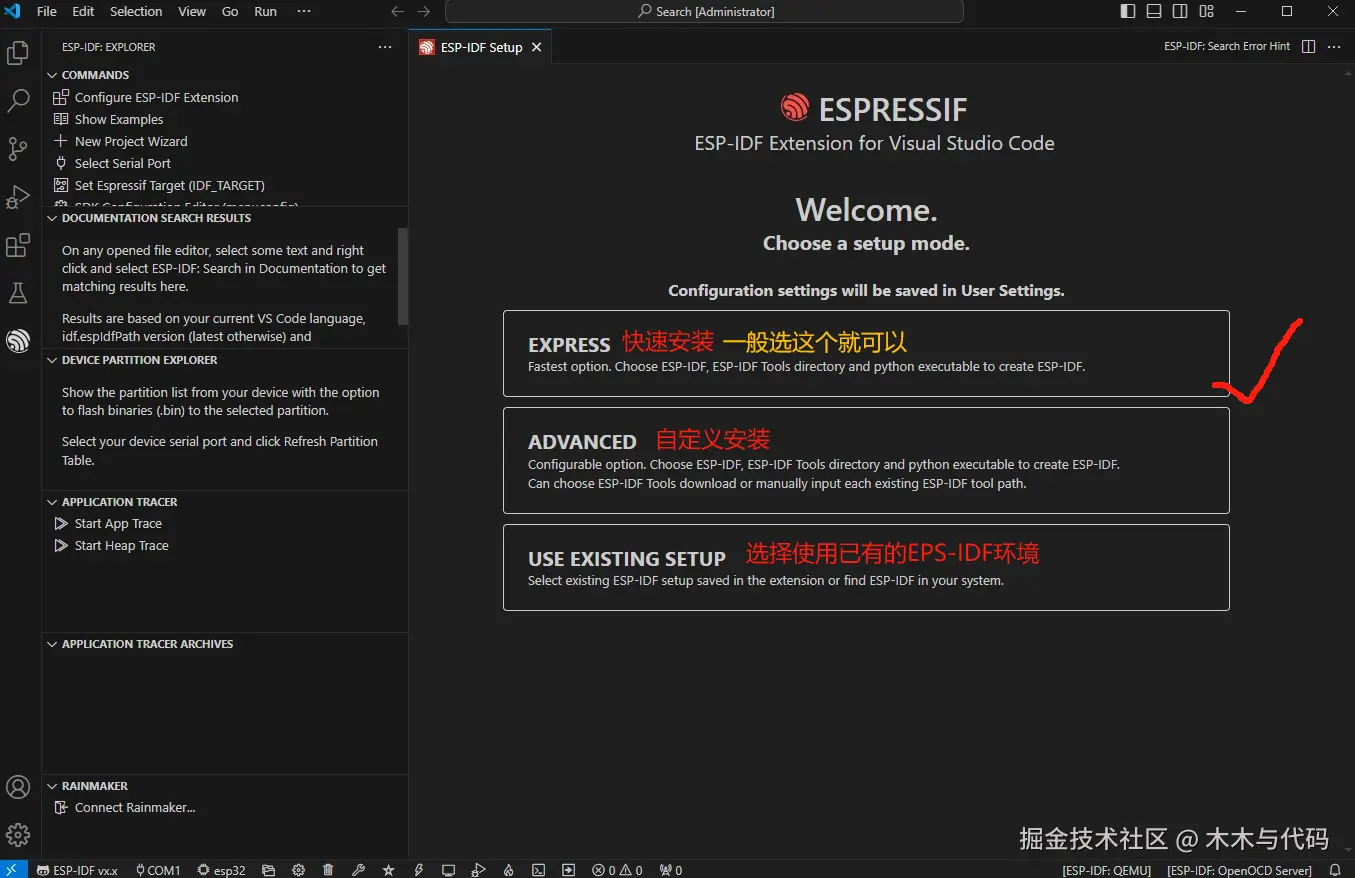Open the Run and Debug view
This screenshot has width=1355, height=878.
(18, 197)
